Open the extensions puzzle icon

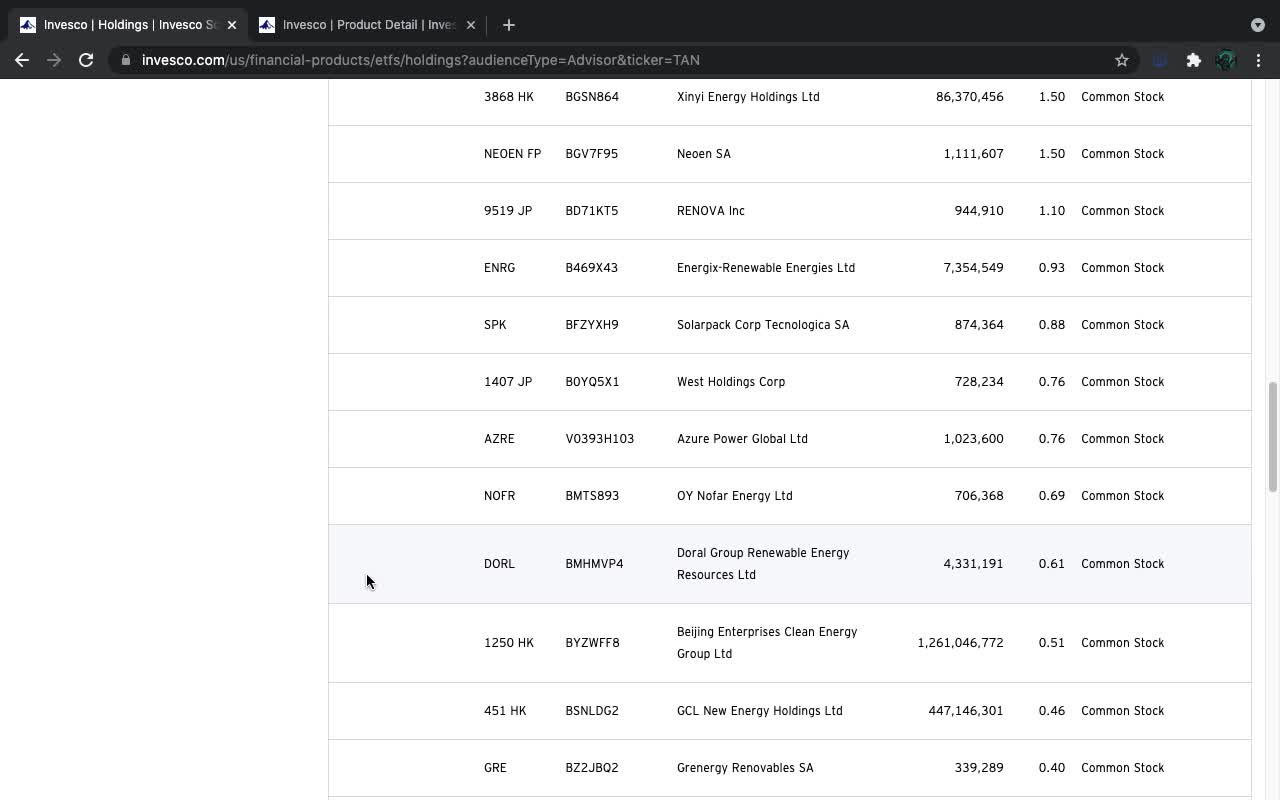click(x=1193, y=60)
